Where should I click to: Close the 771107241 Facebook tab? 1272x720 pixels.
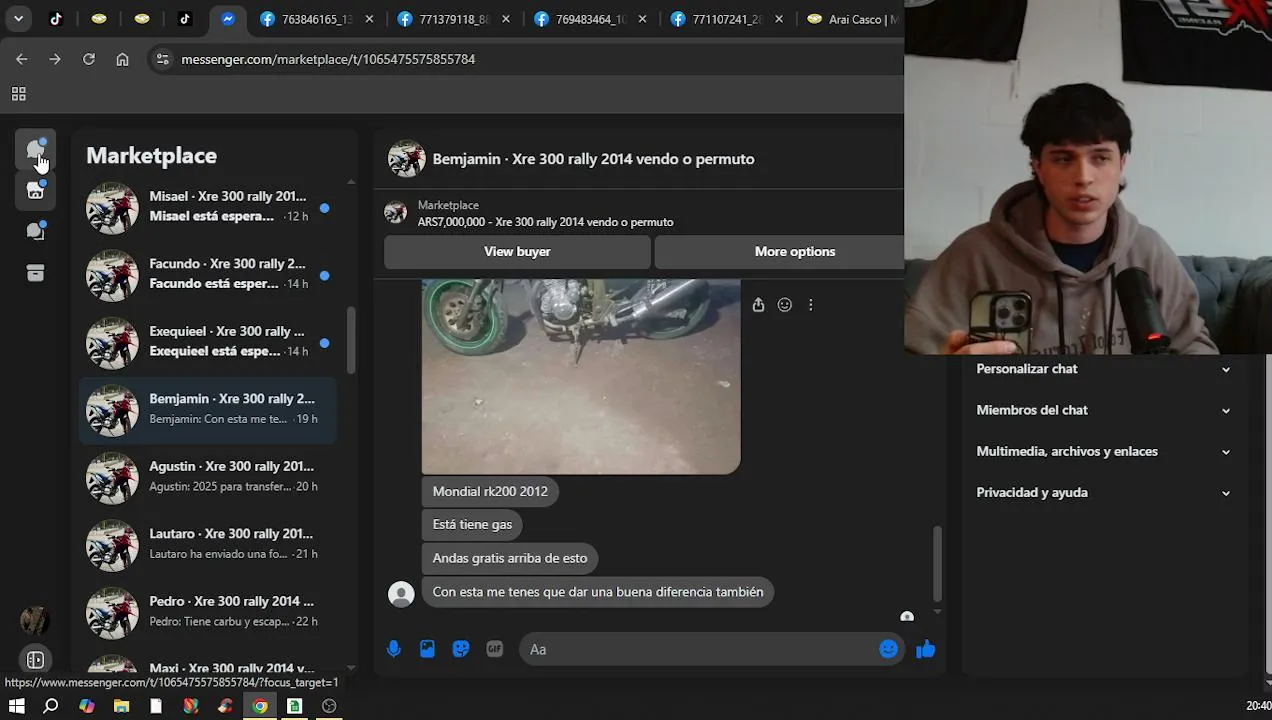pyautogui.click(x=779, y=19)
